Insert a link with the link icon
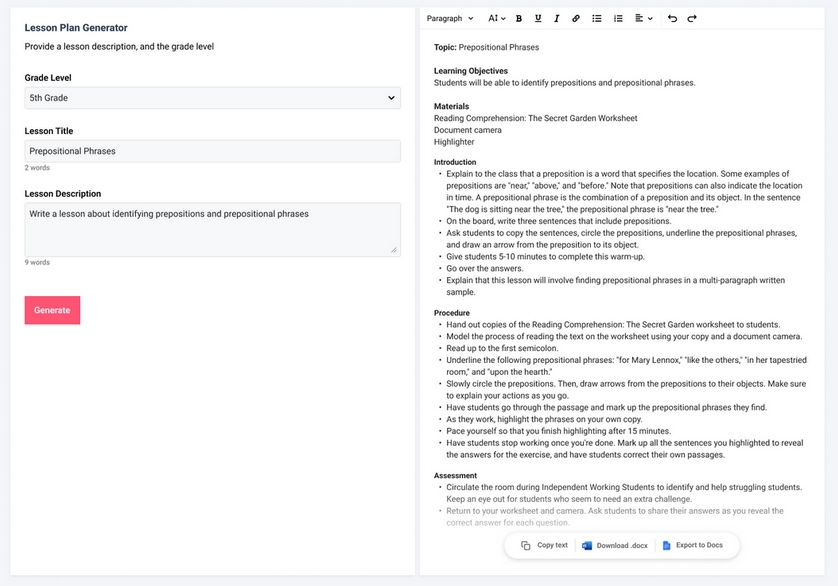Image resolution: width=838 pixels, height=586 pixels. click(x=576, y=18)
